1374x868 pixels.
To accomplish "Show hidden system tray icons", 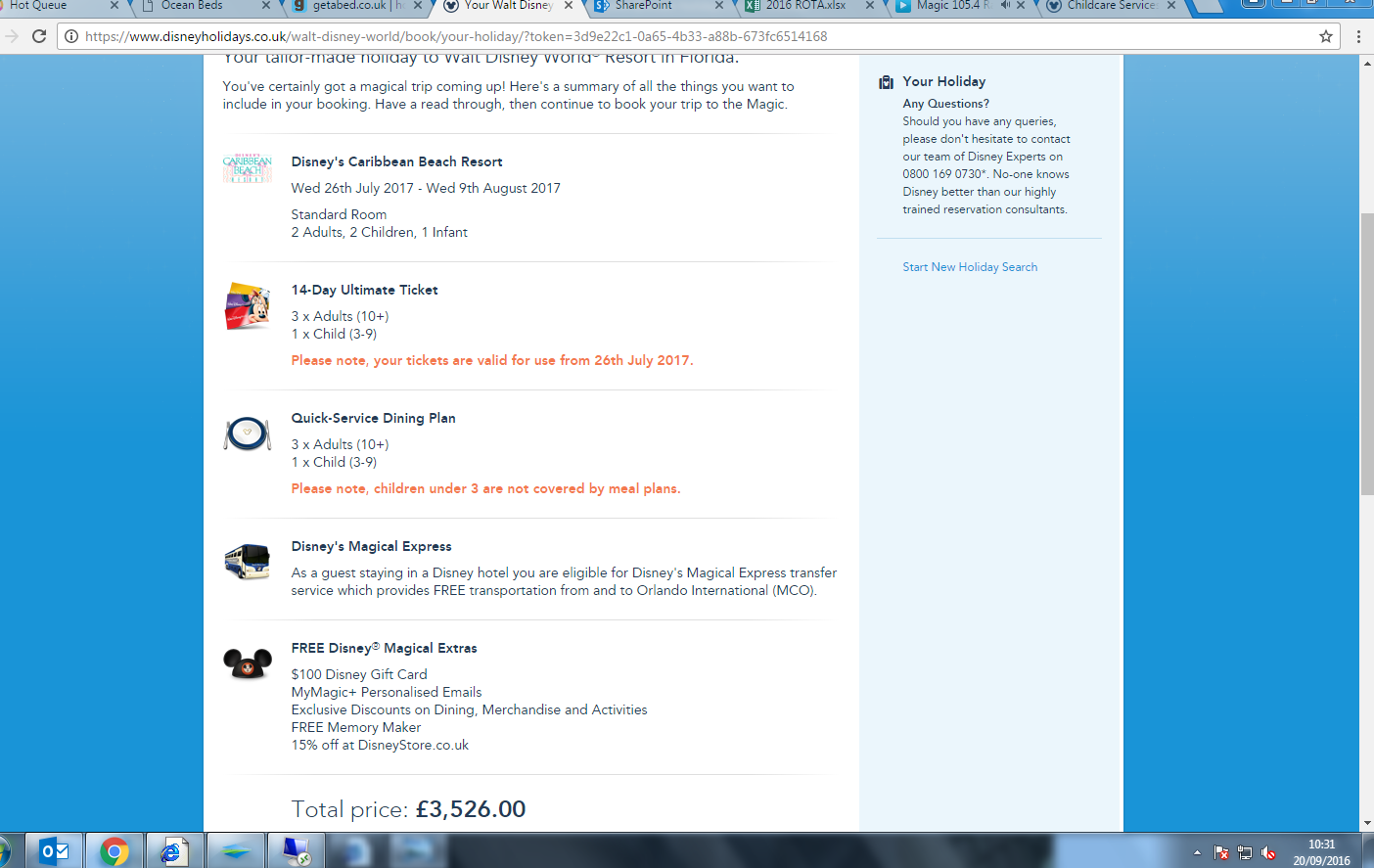I will 1197,852.
